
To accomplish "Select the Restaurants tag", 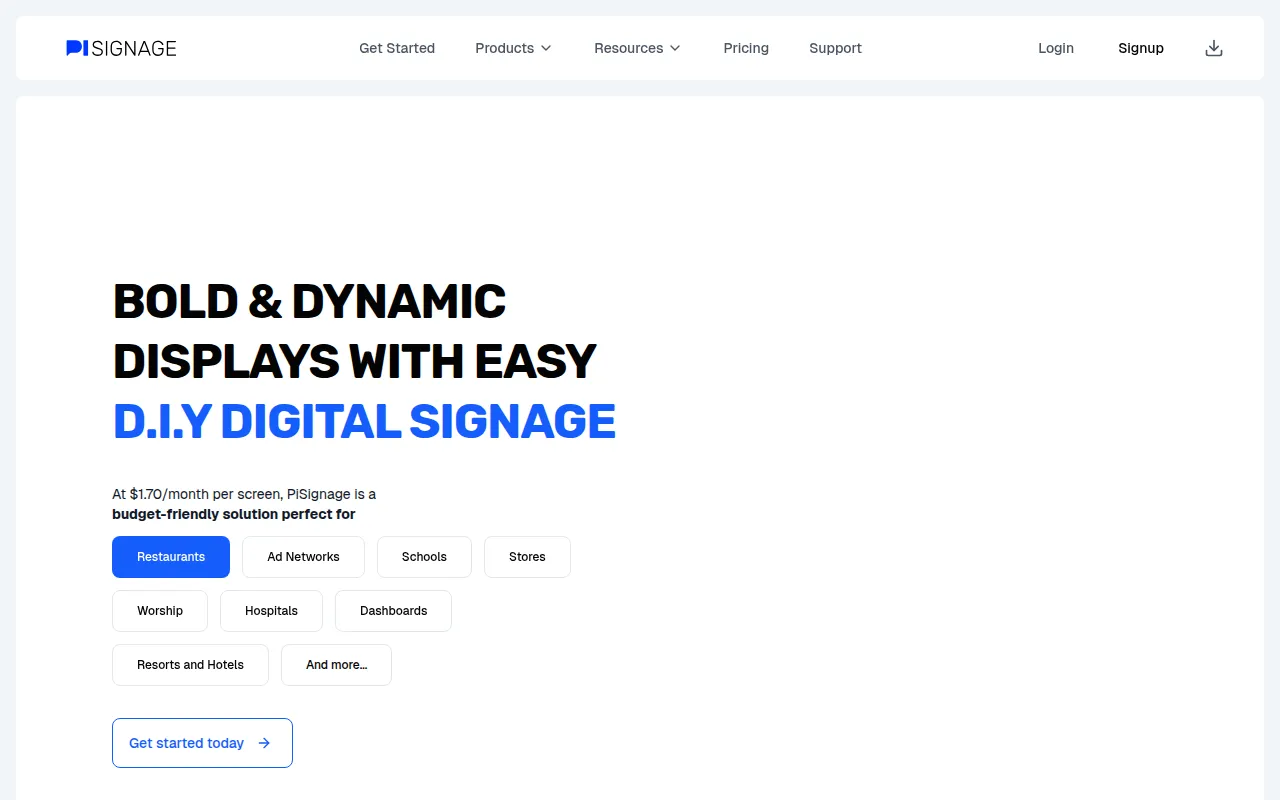I will point(171,557).
